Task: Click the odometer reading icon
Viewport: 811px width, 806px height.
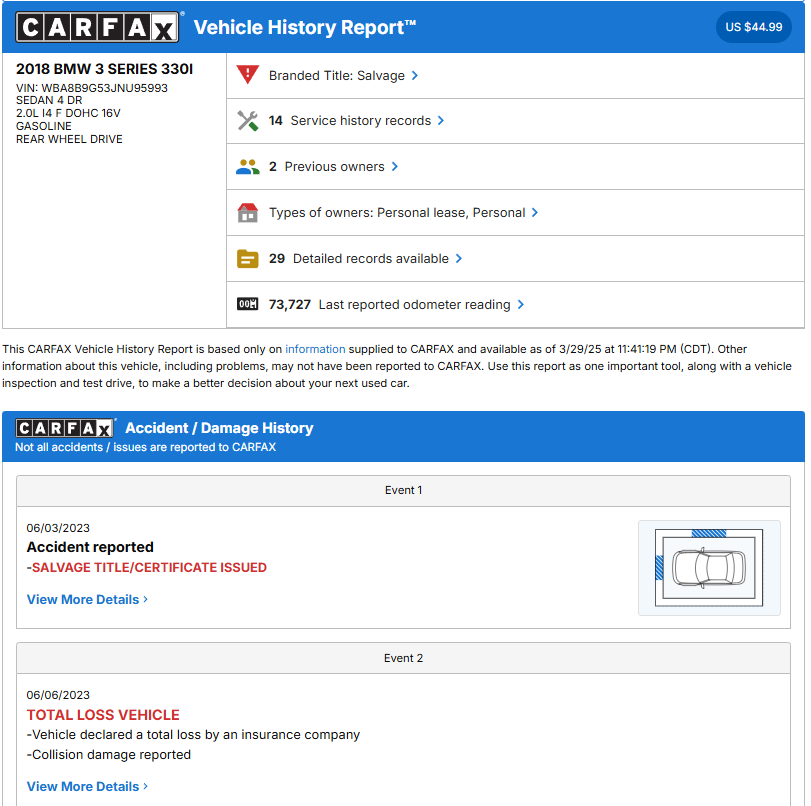Action: coord(247,305)
